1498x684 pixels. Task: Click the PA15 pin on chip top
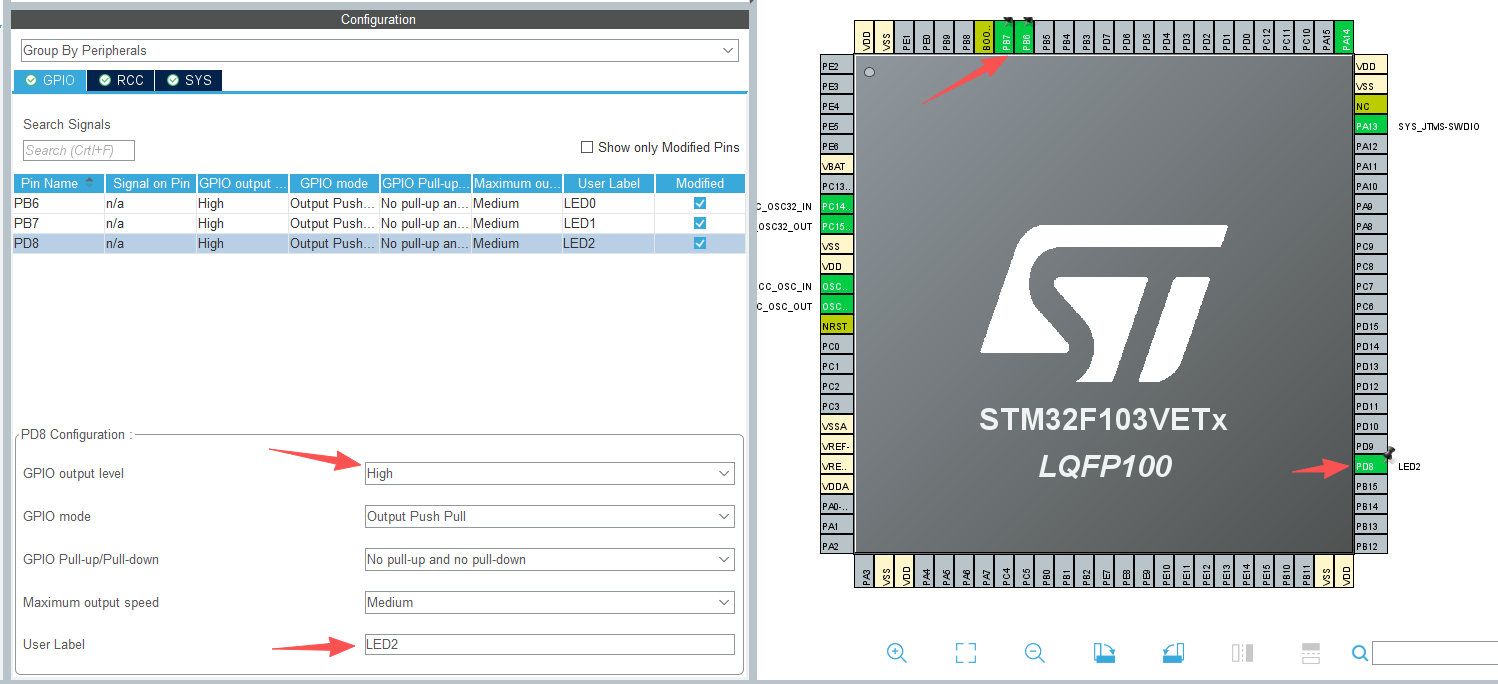[1326, 38]
